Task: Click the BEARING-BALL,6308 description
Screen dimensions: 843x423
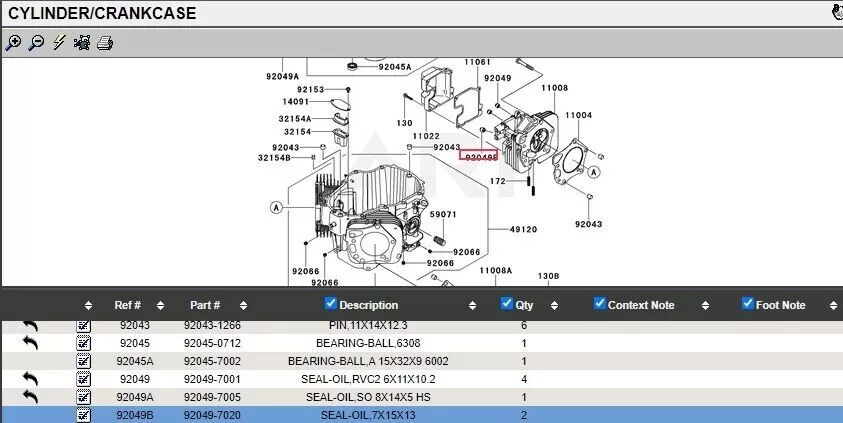Action: [368, 344]
